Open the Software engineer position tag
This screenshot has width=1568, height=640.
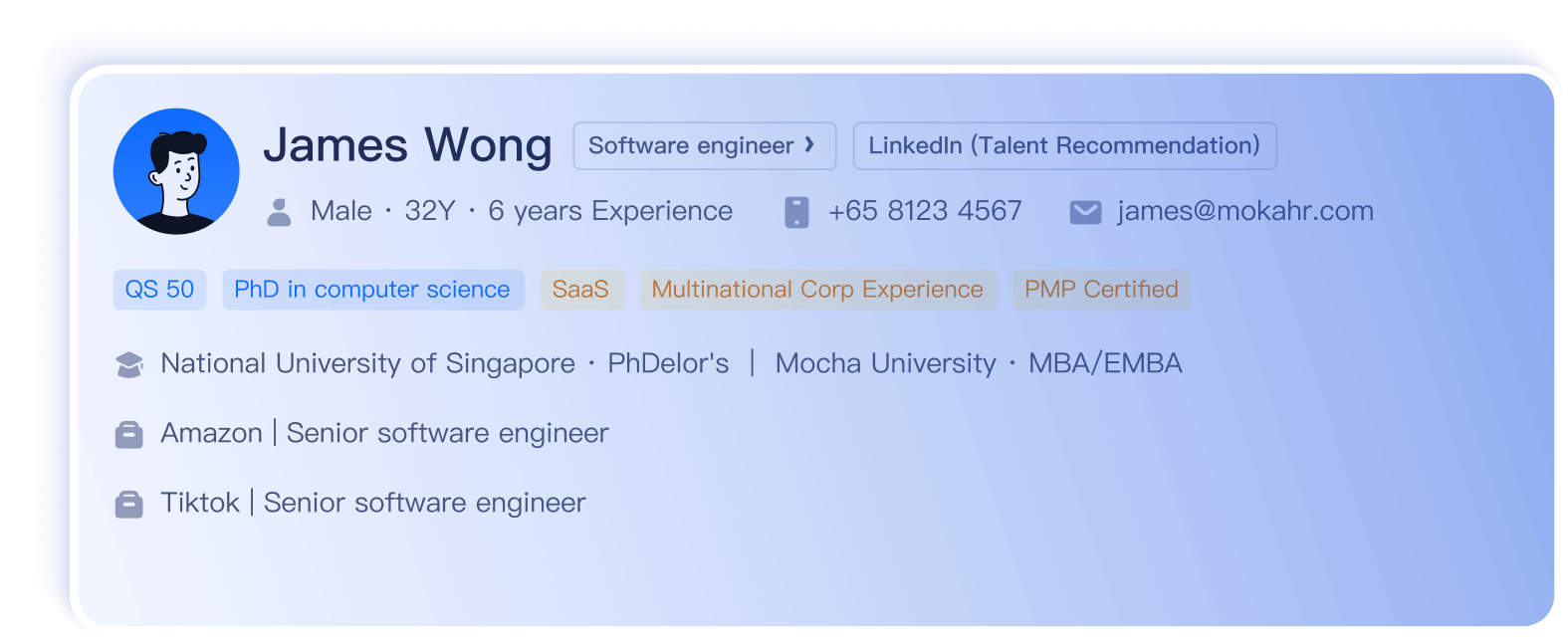691,146
